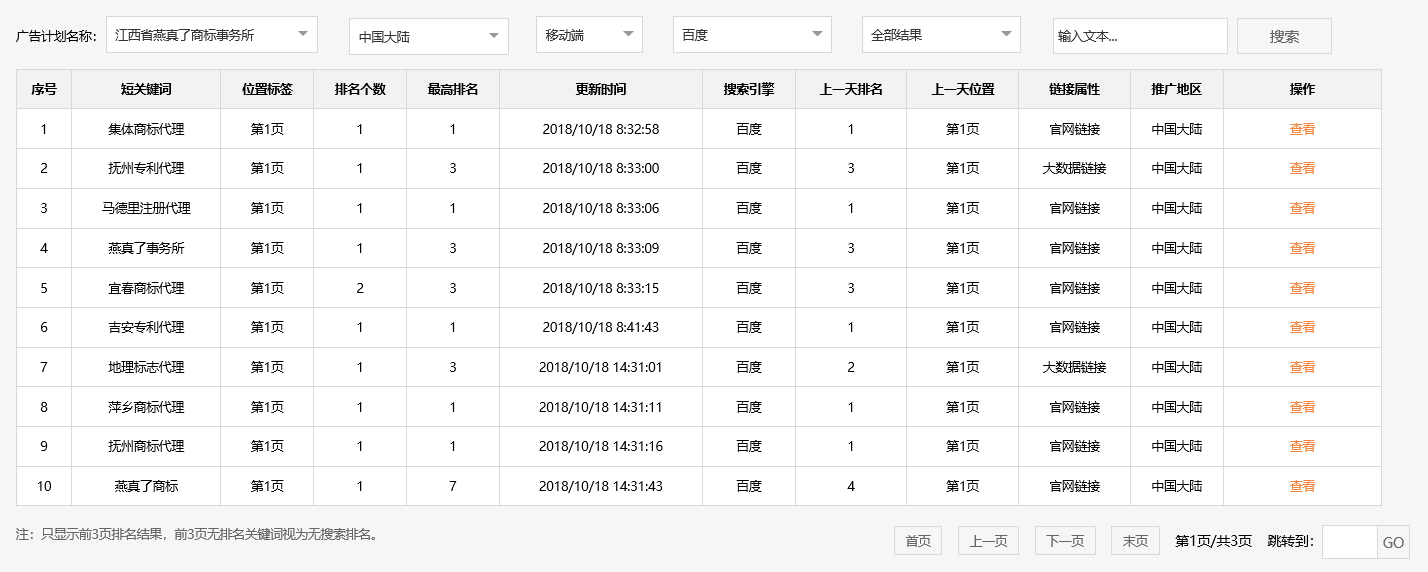The image size is (1428, 572).
Task: Click the 下一页 next page button
Action: point(1065,541)
